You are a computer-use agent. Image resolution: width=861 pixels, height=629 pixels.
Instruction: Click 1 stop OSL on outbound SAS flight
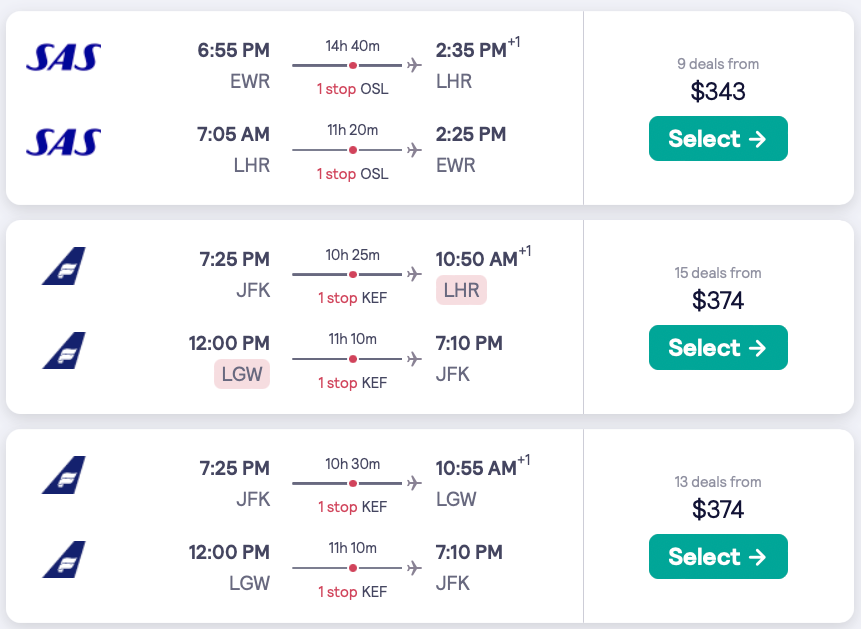click(352, 89)
